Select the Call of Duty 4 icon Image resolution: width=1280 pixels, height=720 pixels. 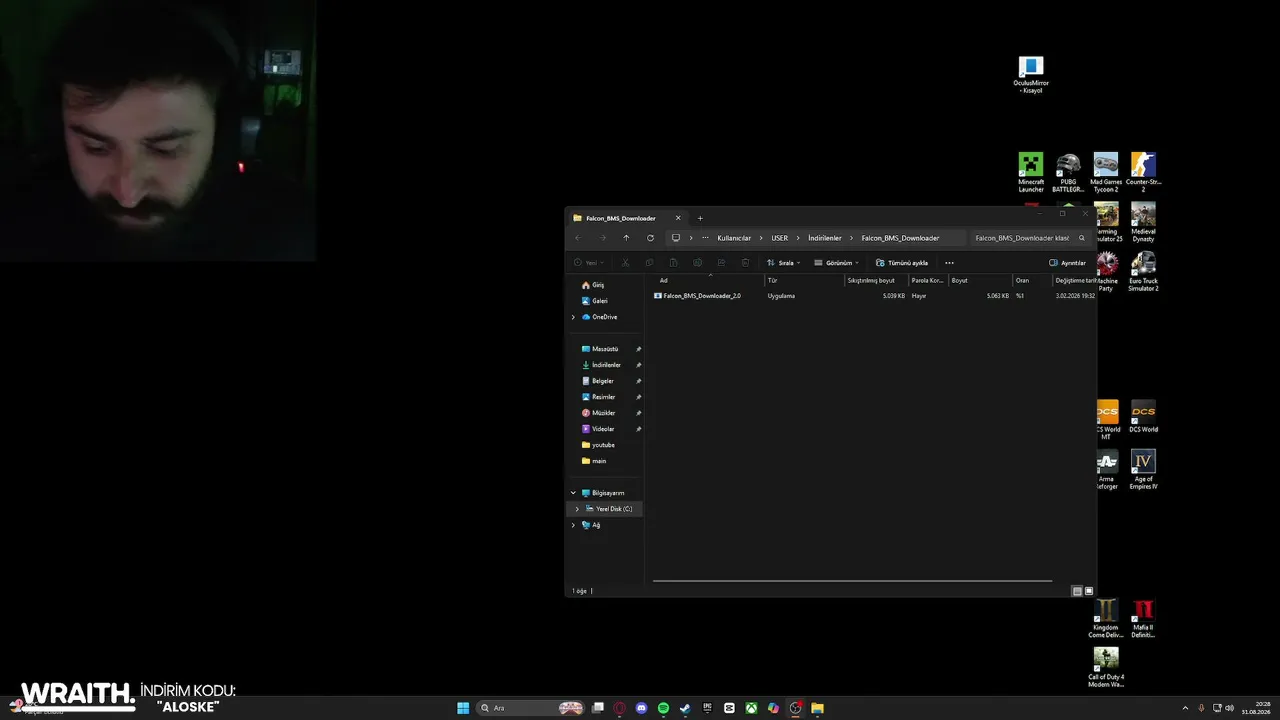(x=1106, y=667)
